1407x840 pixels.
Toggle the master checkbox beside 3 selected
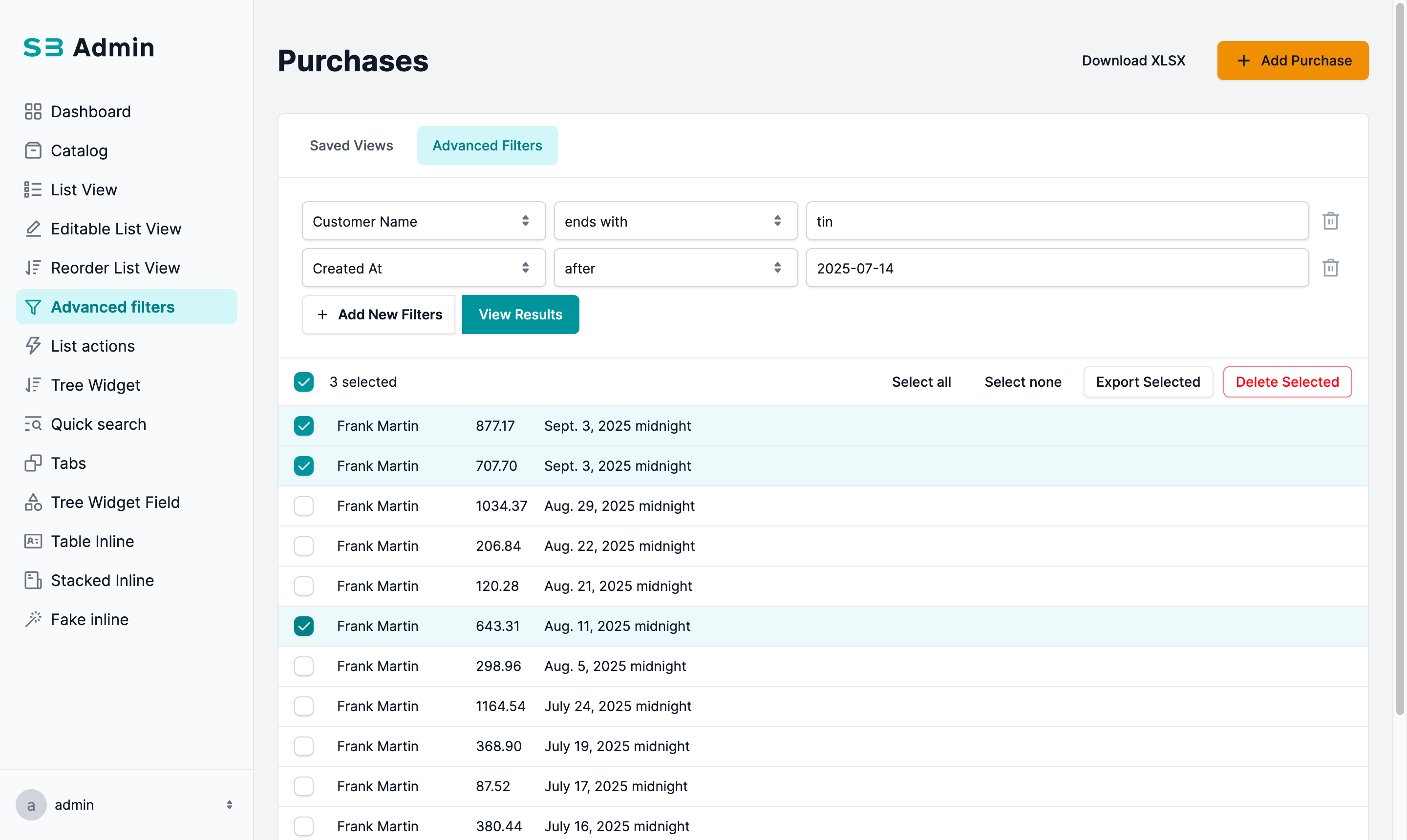pyautogui.click(x=303, y=382)
